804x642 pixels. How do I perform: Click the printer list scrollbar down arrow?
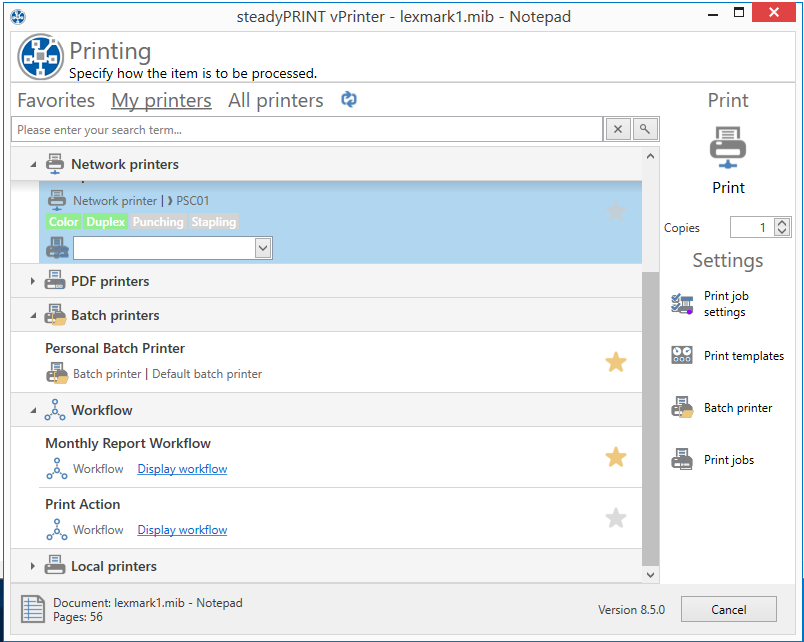pos(650,574)
